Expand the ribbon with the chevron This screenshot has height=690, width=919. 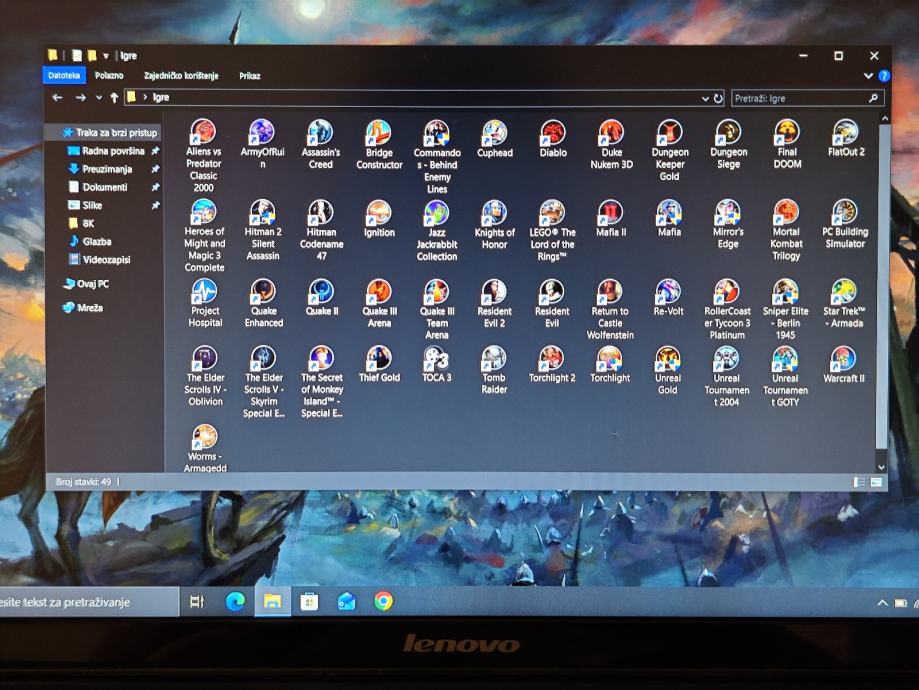pos(869,76)
